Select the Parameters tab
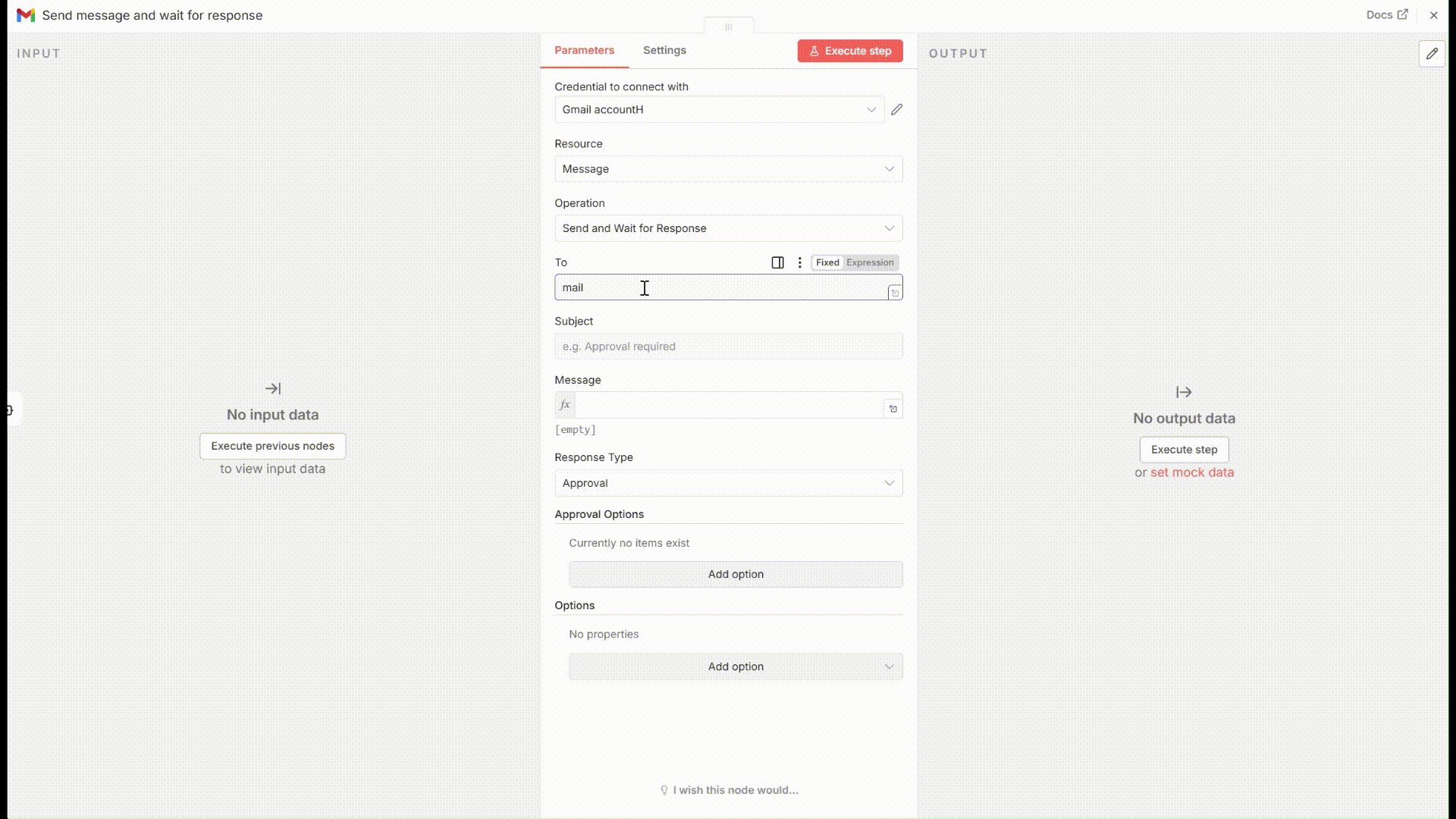The width and height of the screenshot is (1456, 819). (584, 50)
